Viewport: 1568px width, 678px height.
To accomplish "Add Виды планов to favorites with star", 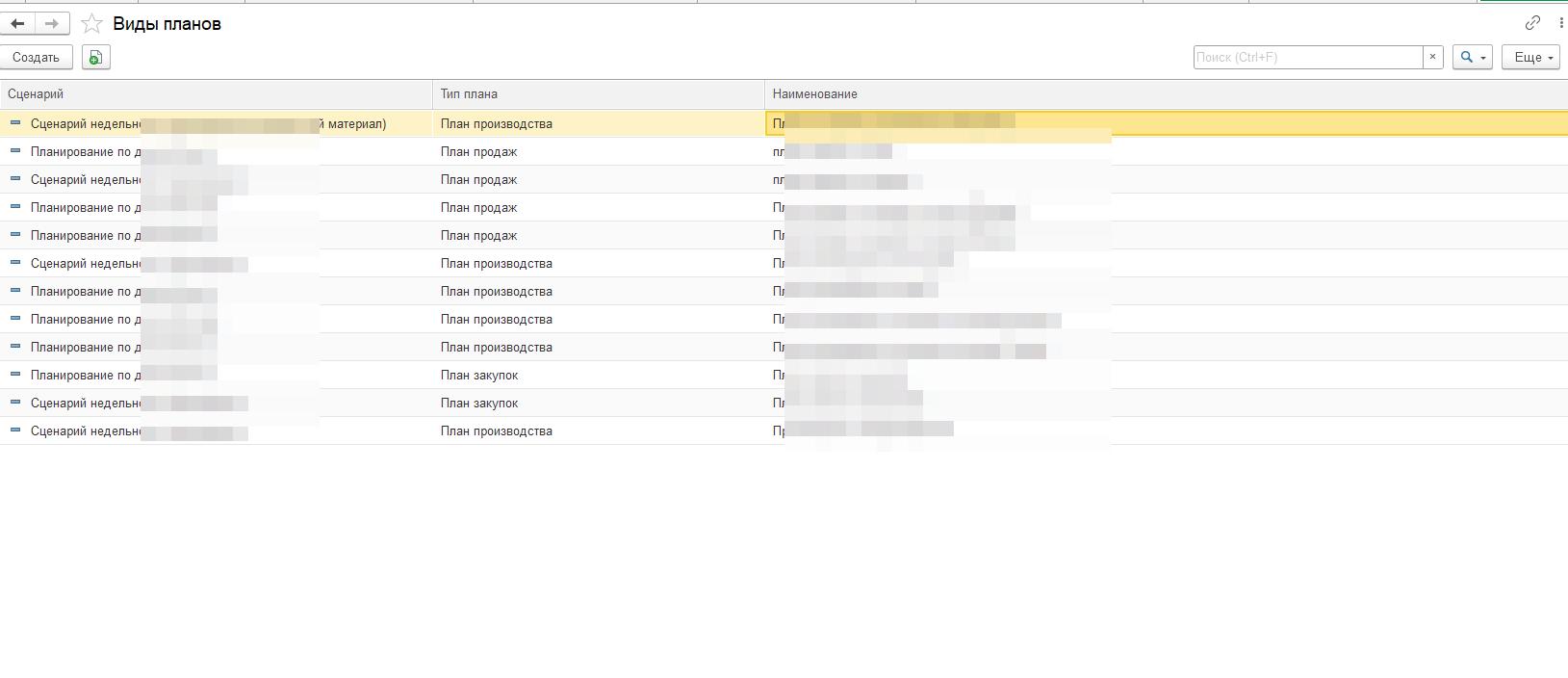I will tap(91, 24).
